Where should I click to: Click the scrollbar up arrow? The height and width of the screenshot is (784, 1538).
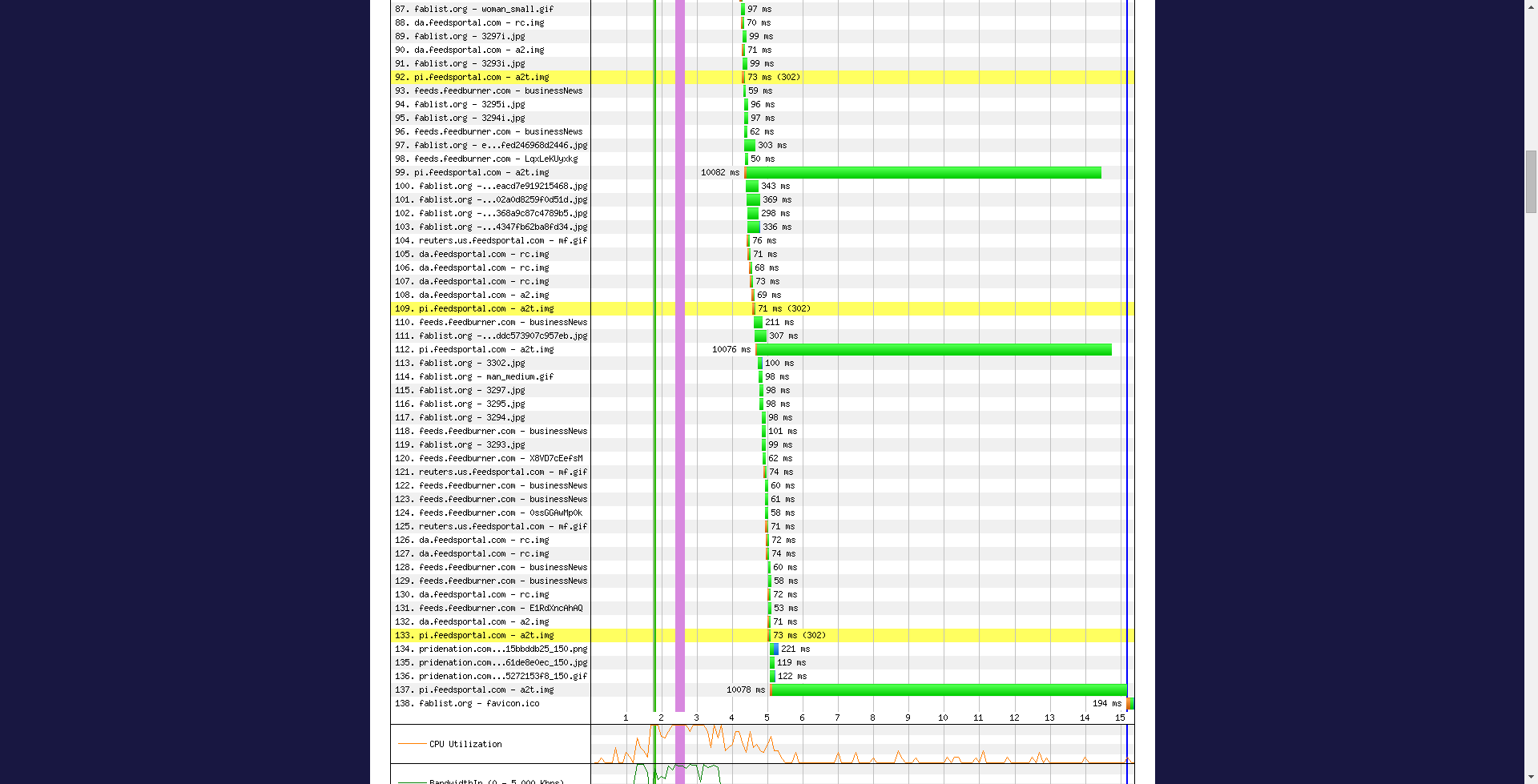pos(1531,6)
